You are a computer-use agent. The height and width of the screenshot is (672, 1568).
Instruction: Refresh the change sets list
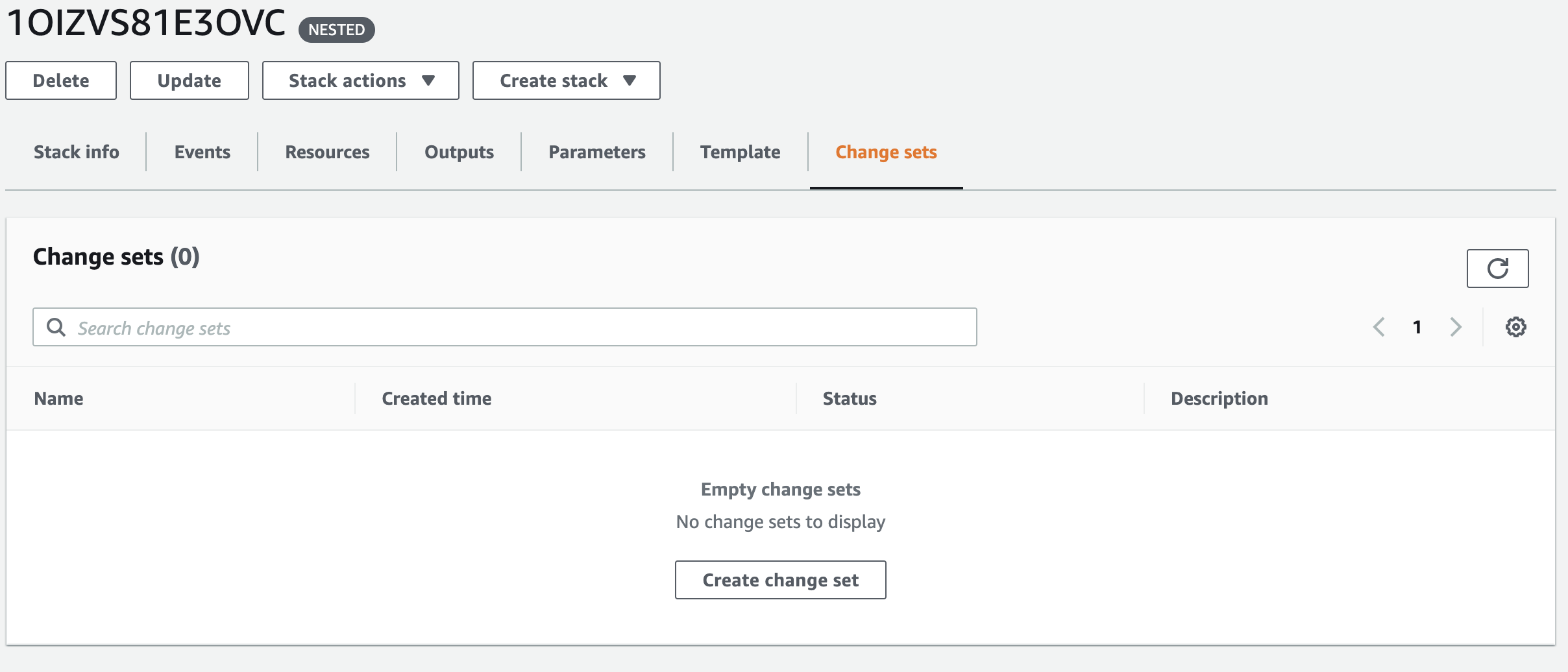tap(1498, 268)
